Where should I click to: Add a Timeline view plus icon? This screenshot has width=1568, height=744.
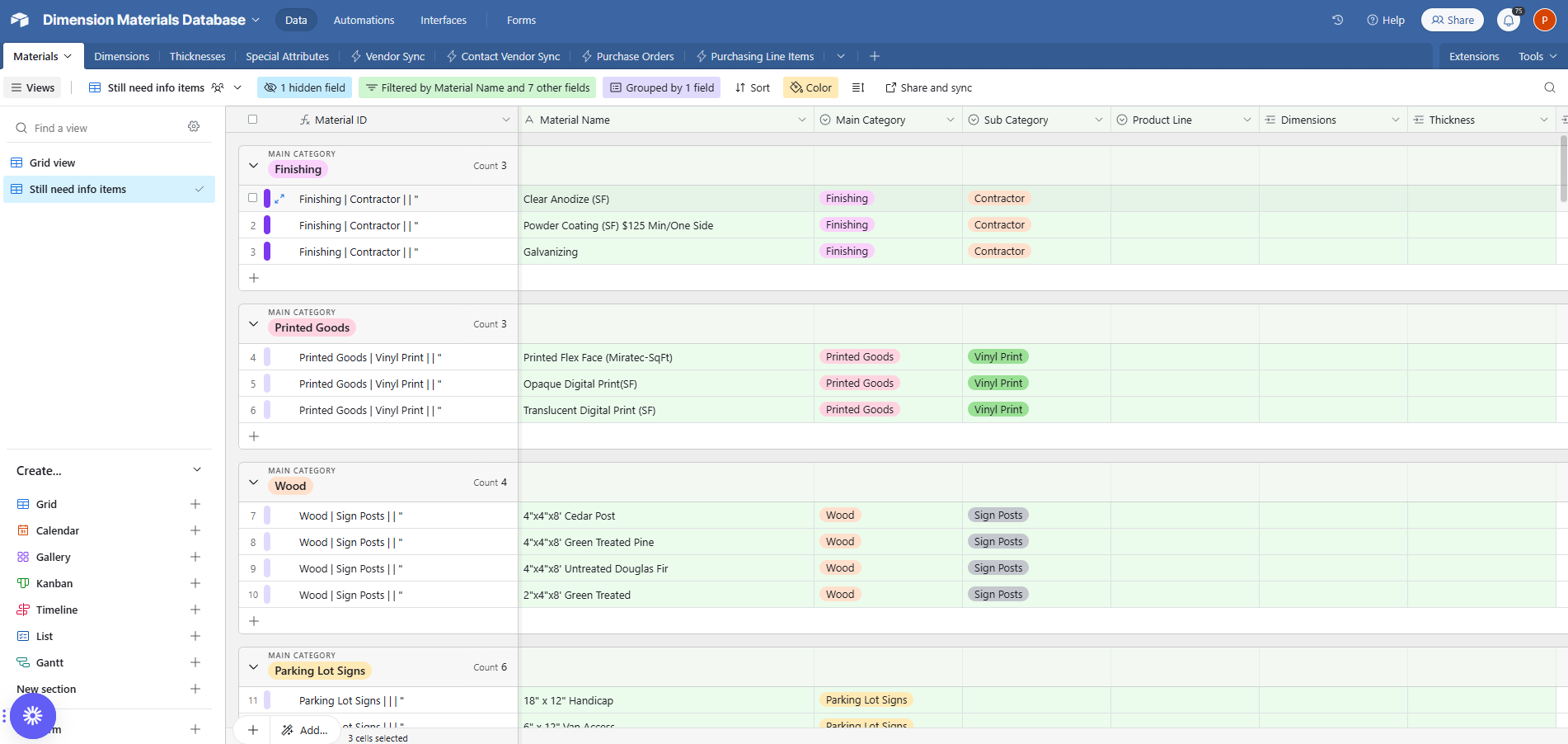[x=195, y=610]
